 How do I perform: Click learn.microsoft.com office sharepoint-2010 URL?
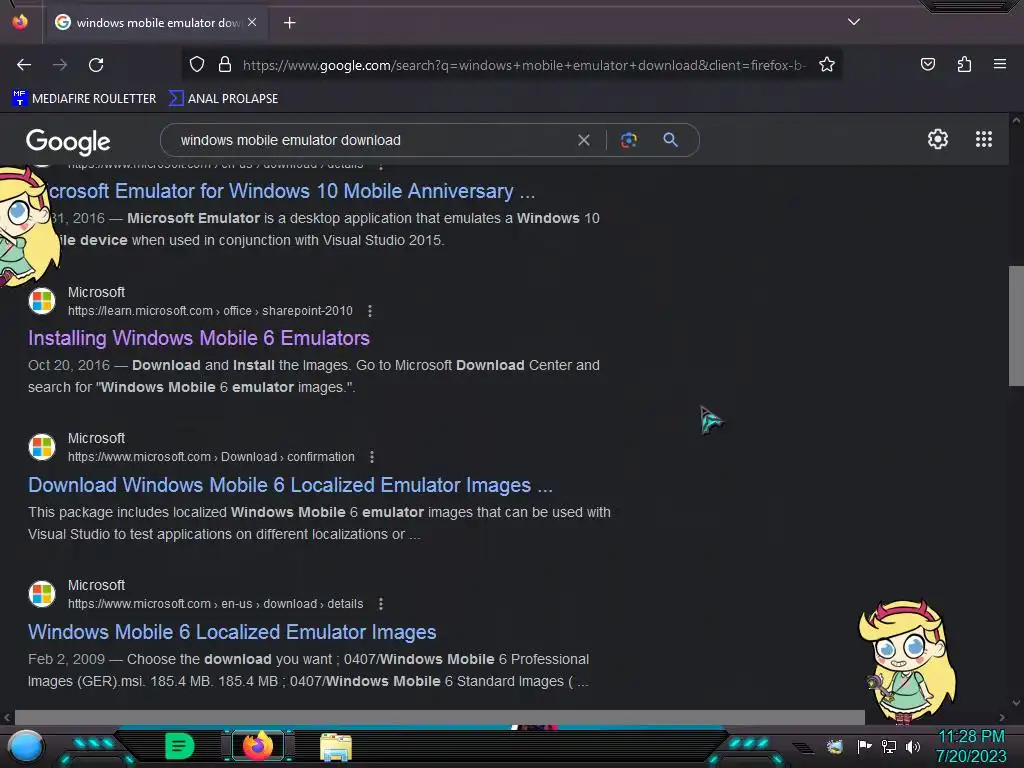tap(210, 311)
